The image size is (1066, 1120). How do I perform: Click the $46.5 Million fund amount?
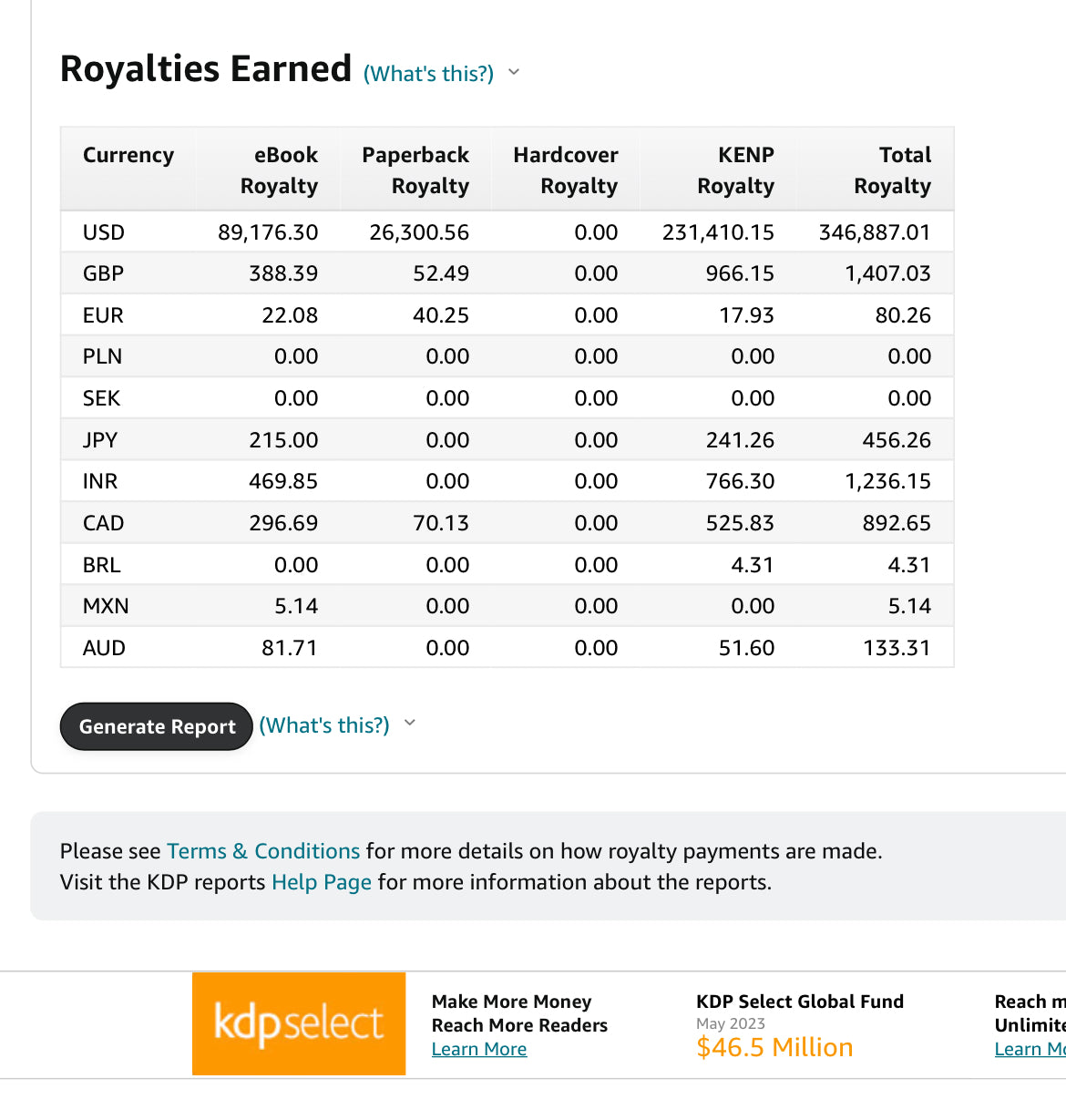pyautogui.click(x=774, y=1048)
